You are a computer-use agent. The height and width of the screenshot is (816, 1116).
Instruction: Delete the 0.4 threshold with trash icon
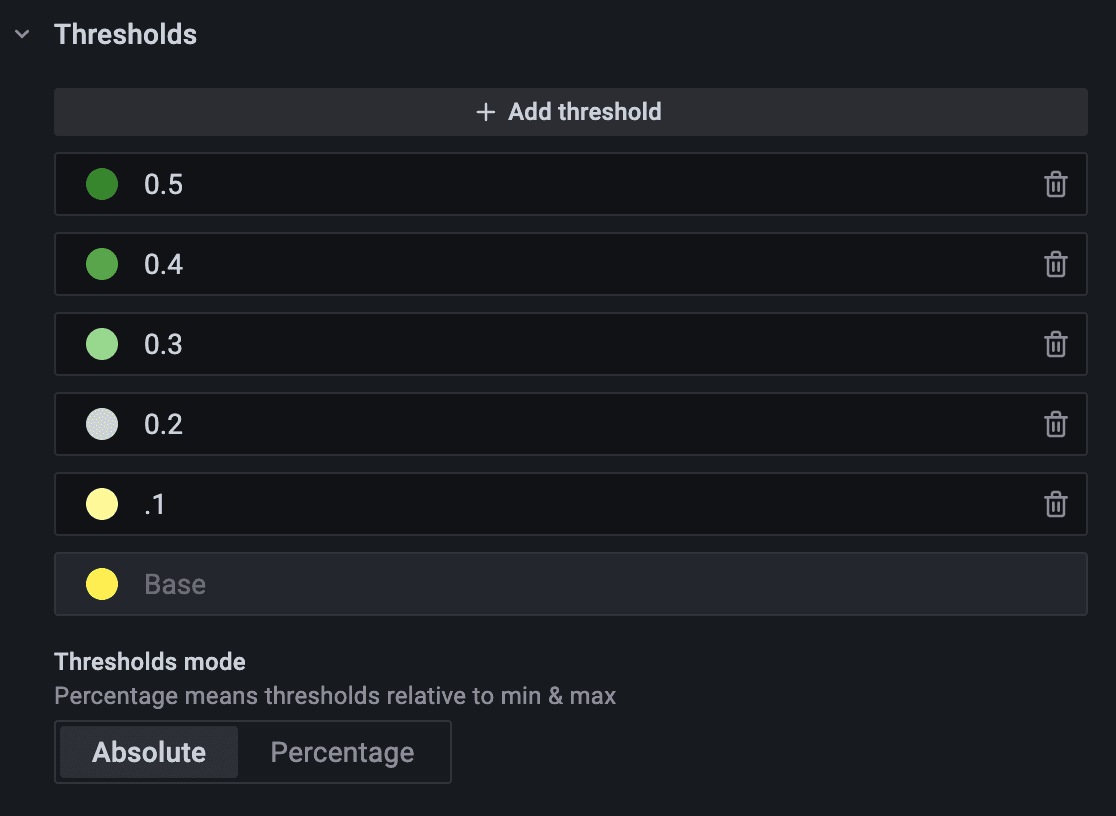1055,265
